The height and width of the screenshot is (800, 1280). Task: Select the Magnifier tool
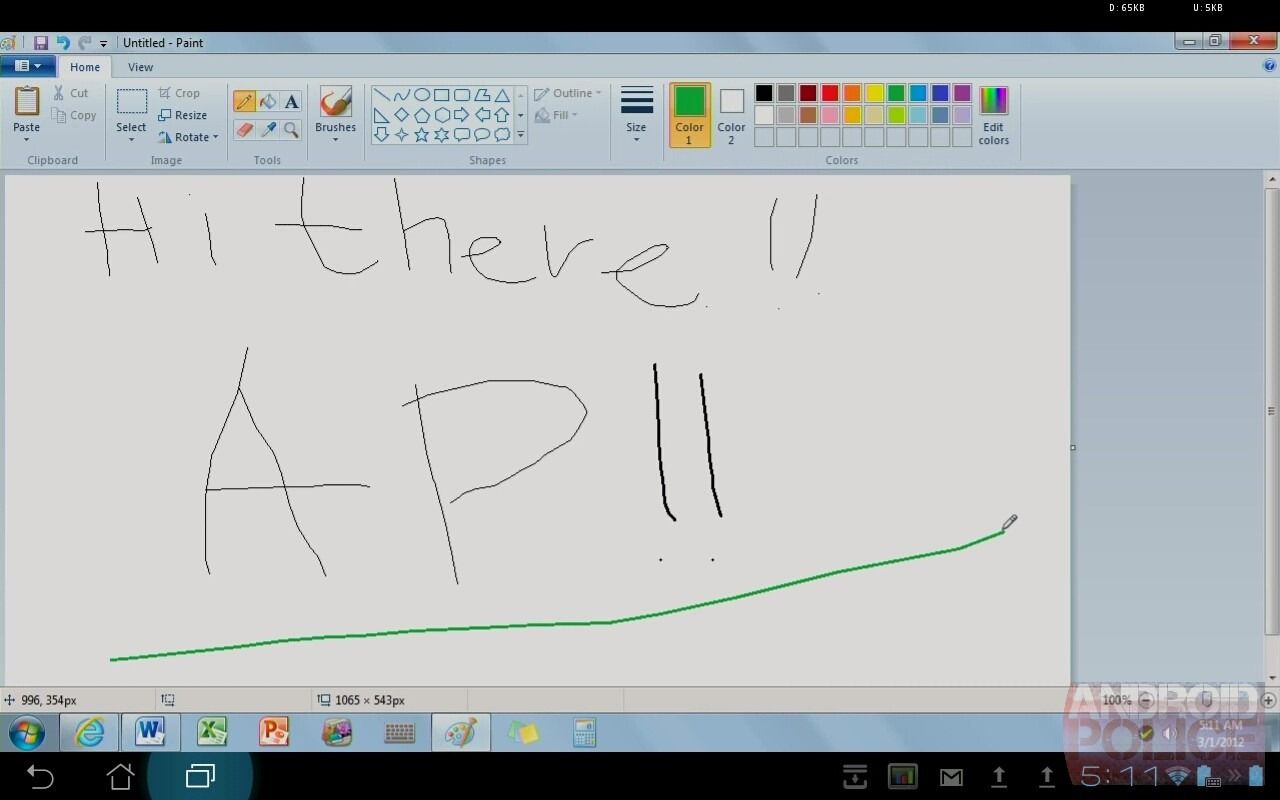(x=291, y=130)
